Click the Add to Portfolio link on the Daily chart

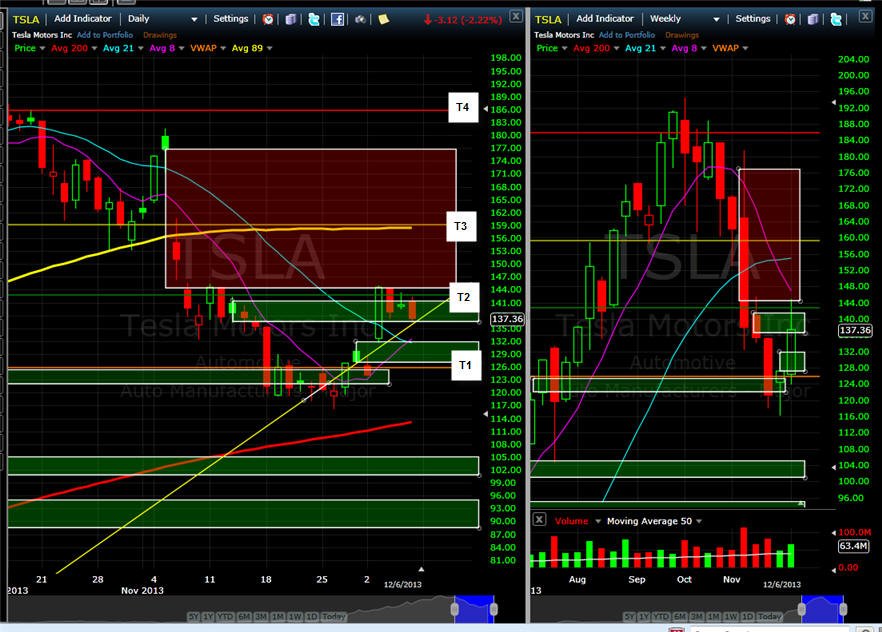[x=105, y=35]
